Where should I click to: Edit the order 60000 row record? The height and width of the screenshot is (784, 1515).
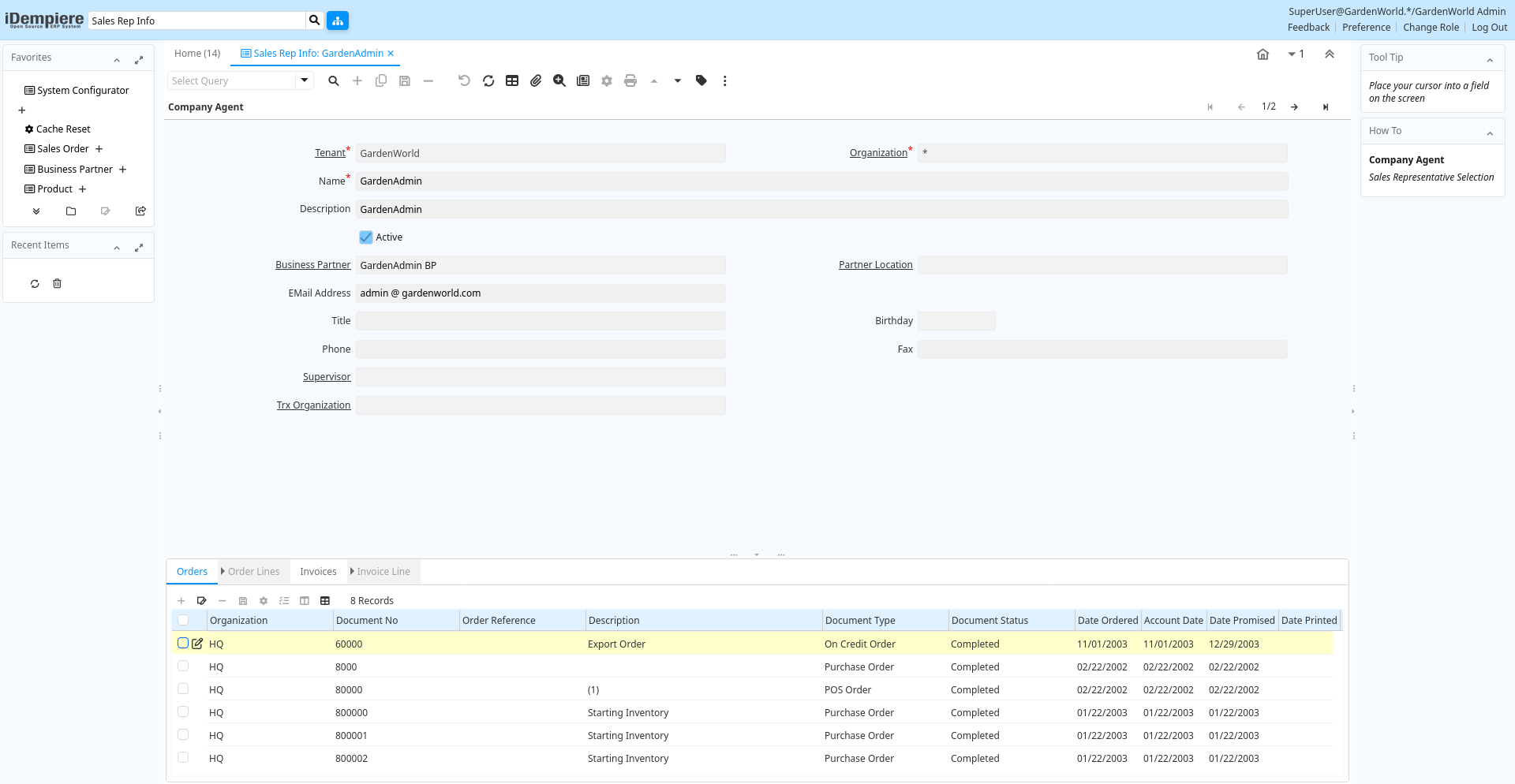[x=197, y=644]
